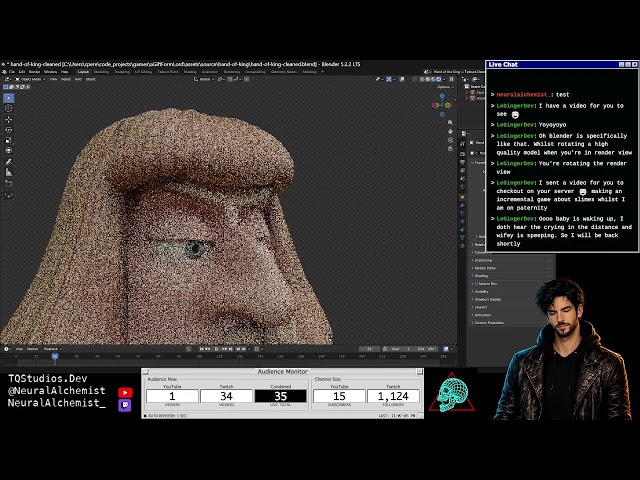Switch to solid viewport shading
Screen dimensions: 640x480
point(427,79)
